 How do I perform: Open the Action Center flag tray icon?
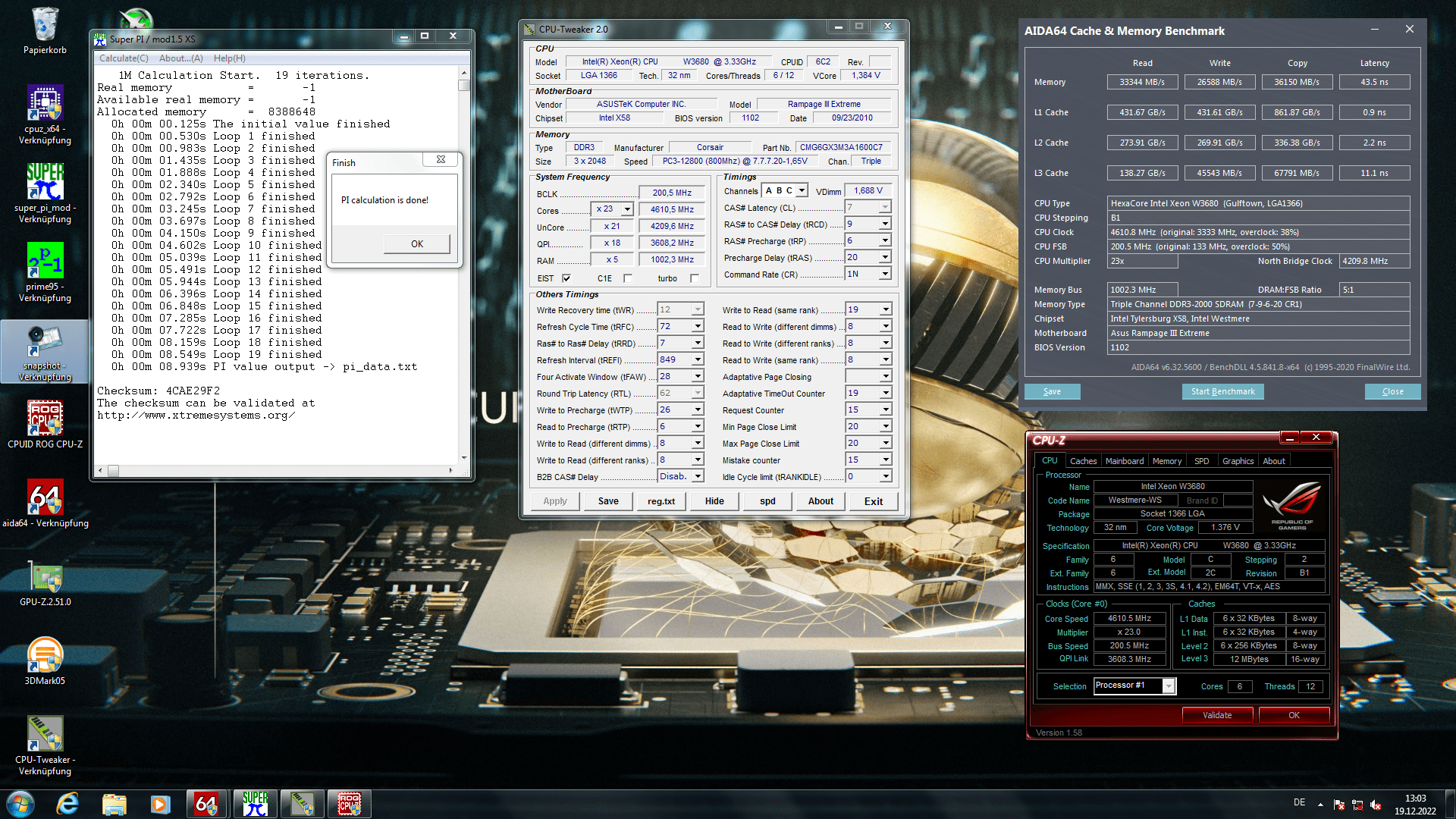click(x=1339, y=805)
